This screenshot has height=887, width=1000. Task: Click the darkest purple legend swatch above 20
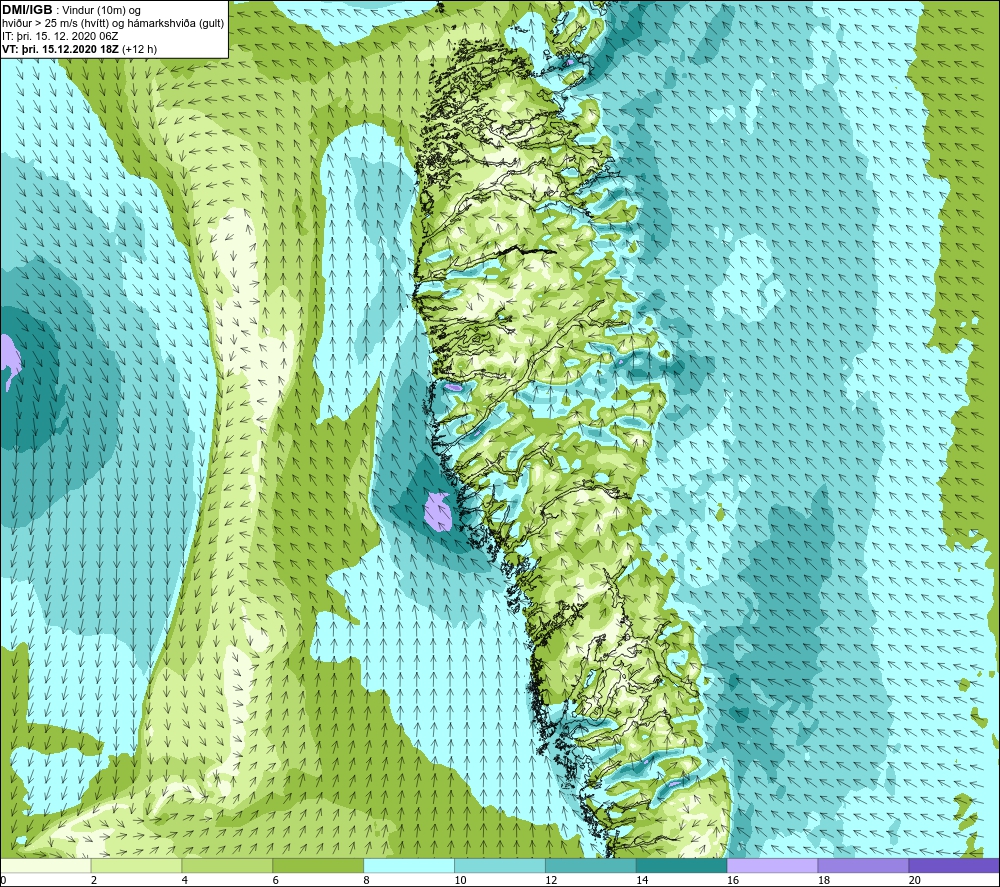[954, 865]
